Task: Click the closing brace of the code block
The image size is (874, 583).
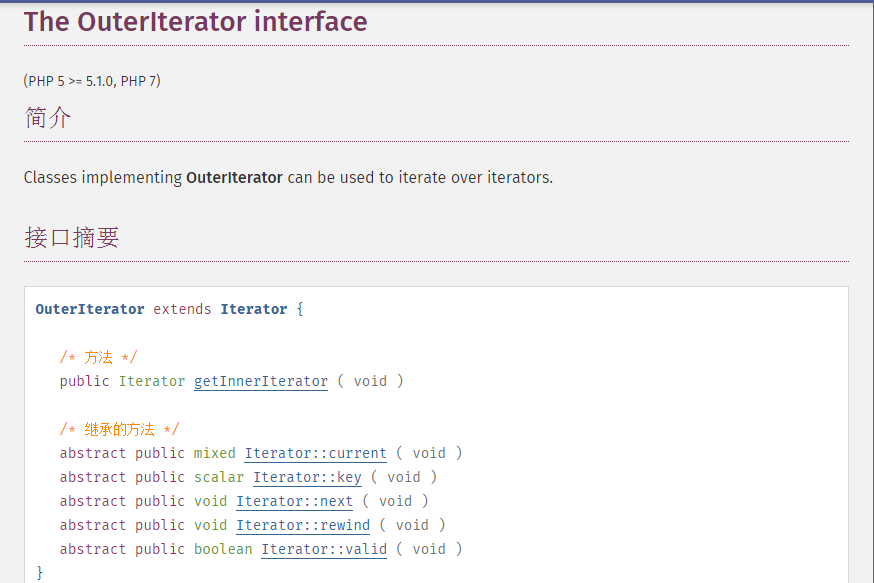Action: (x=38, y=571)
